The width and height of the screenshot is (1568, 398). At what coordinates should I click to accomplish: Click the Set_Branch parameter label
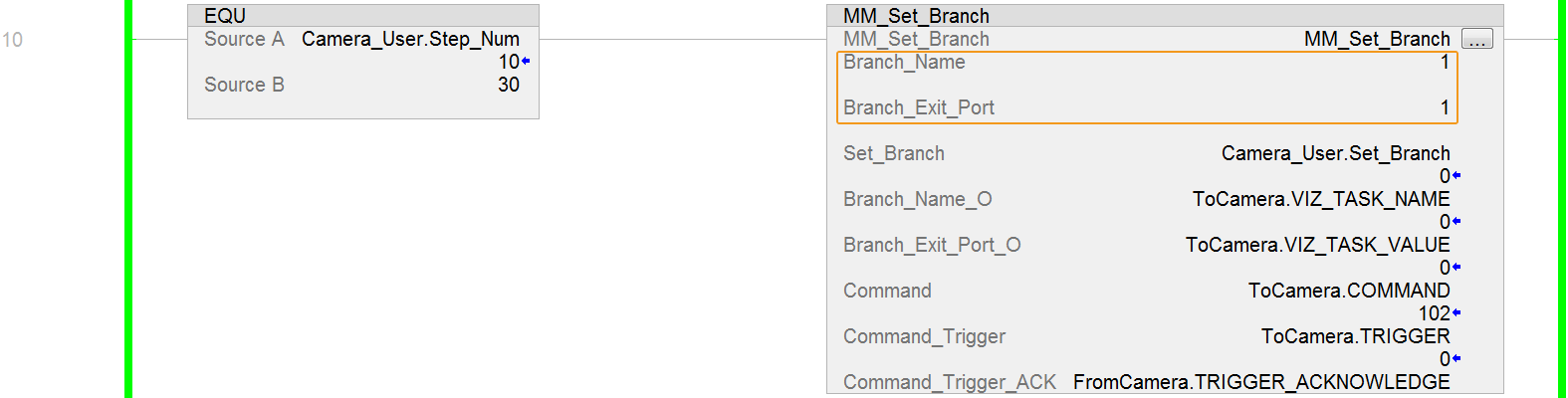point(894,153)
